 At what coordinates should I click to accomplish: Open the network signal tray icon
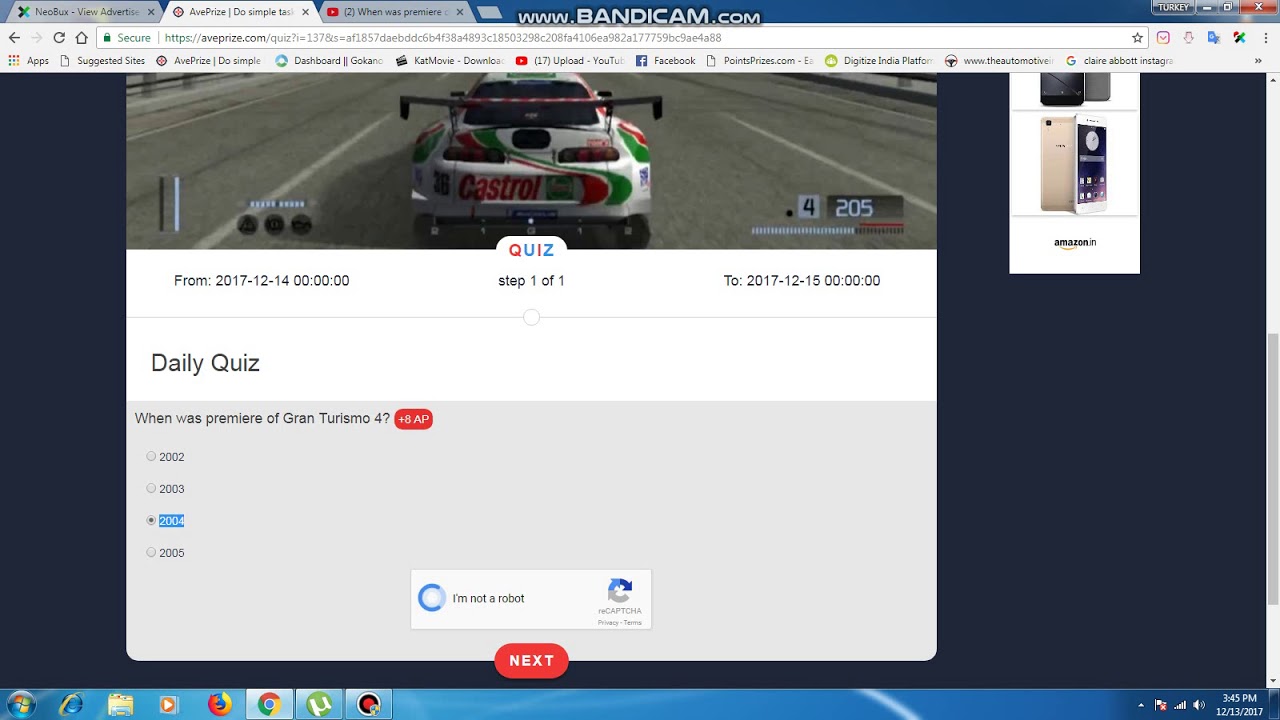point(1180,705)
